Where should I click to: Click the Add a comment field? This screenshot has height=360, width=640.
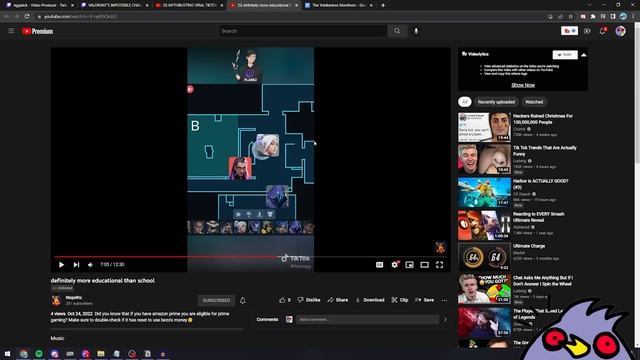tap(367, 320)
